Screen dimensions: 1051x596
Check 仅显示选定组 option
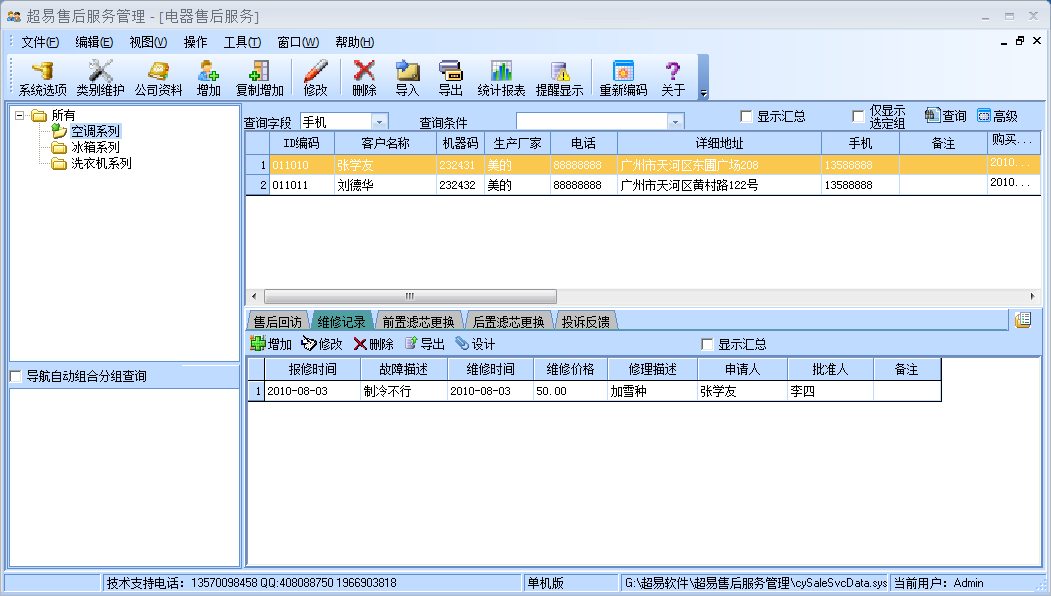(857, 114)
